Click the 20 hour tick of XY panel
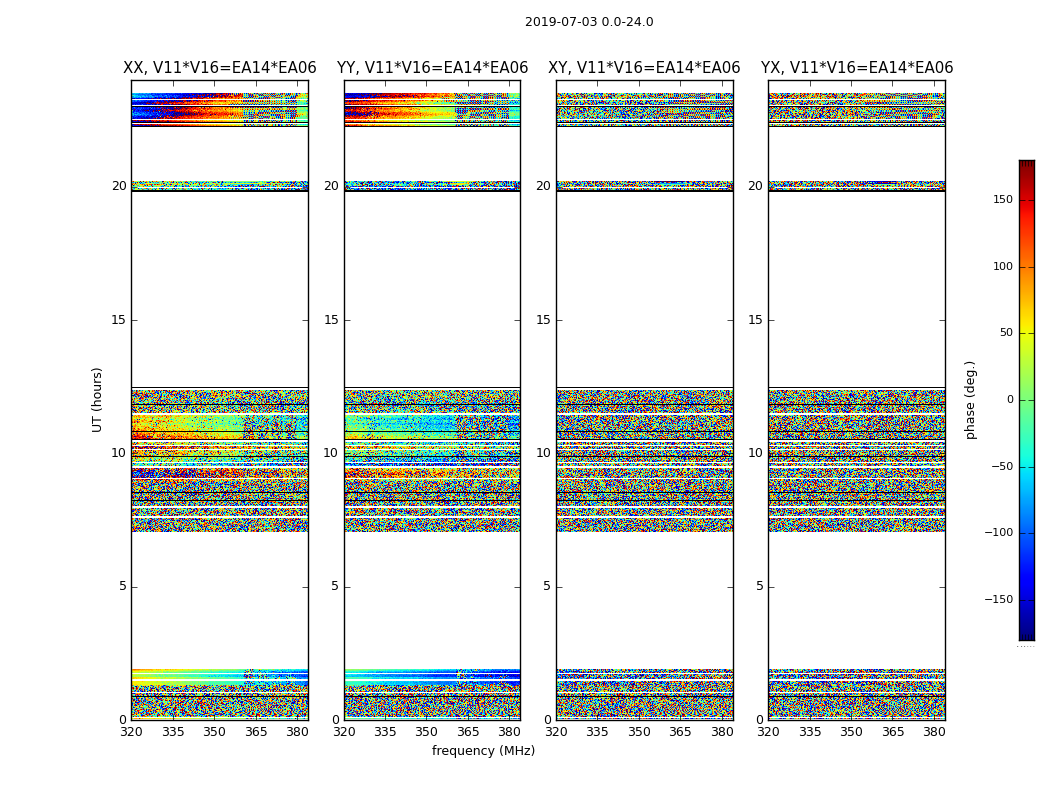The image size is (1050, 800). tap(544, 186)
